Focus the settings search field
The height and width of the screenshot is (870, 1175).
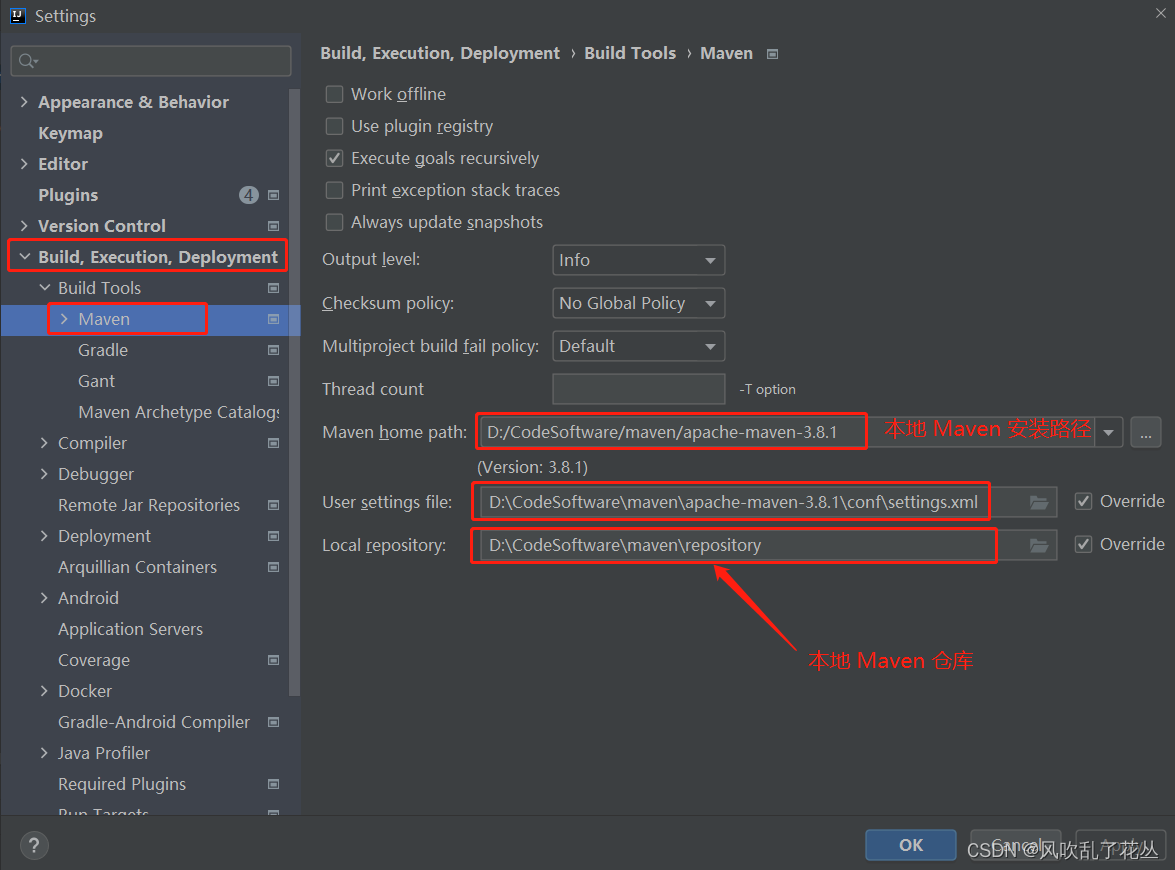[x=151, y=61]
